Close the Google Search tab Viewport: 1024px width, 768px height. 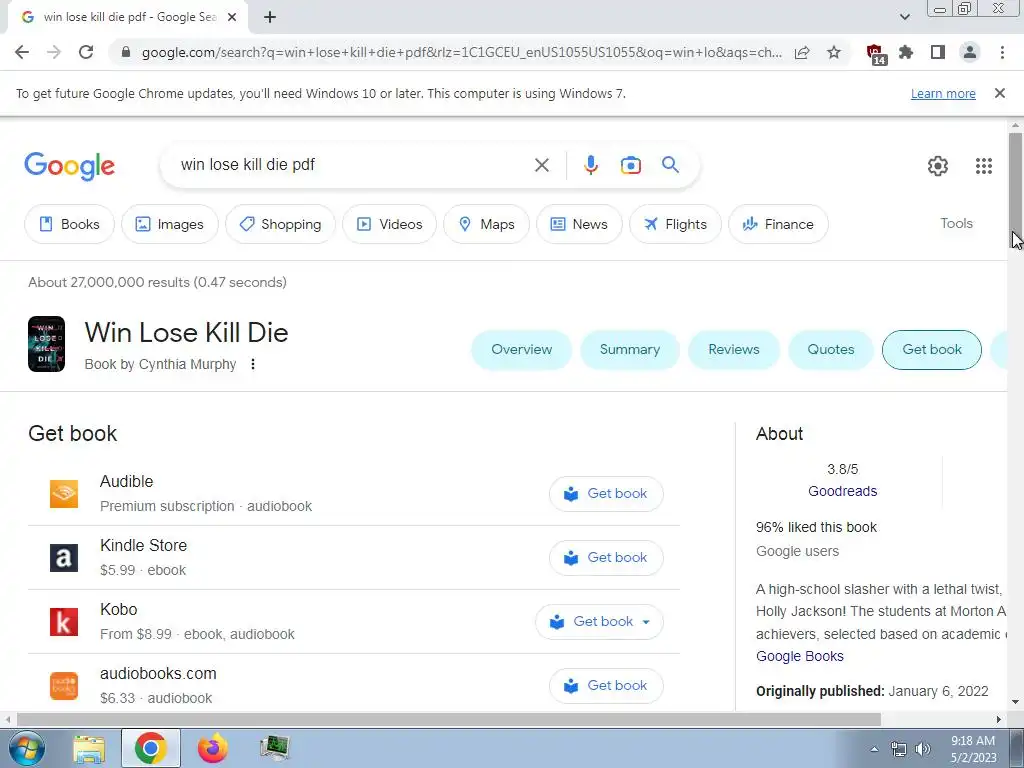click(x=231, y=18)
